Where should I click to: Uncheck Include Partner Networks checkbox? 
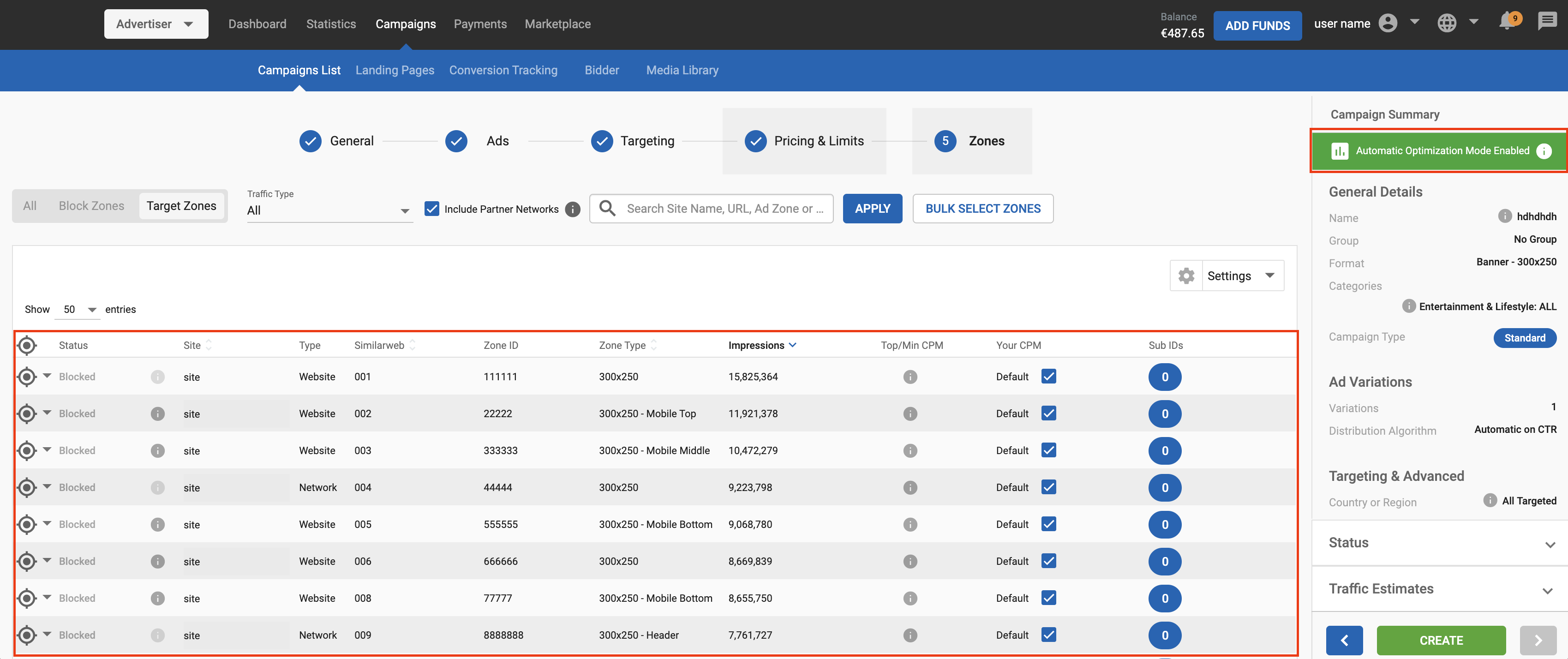tap(431, 209)
